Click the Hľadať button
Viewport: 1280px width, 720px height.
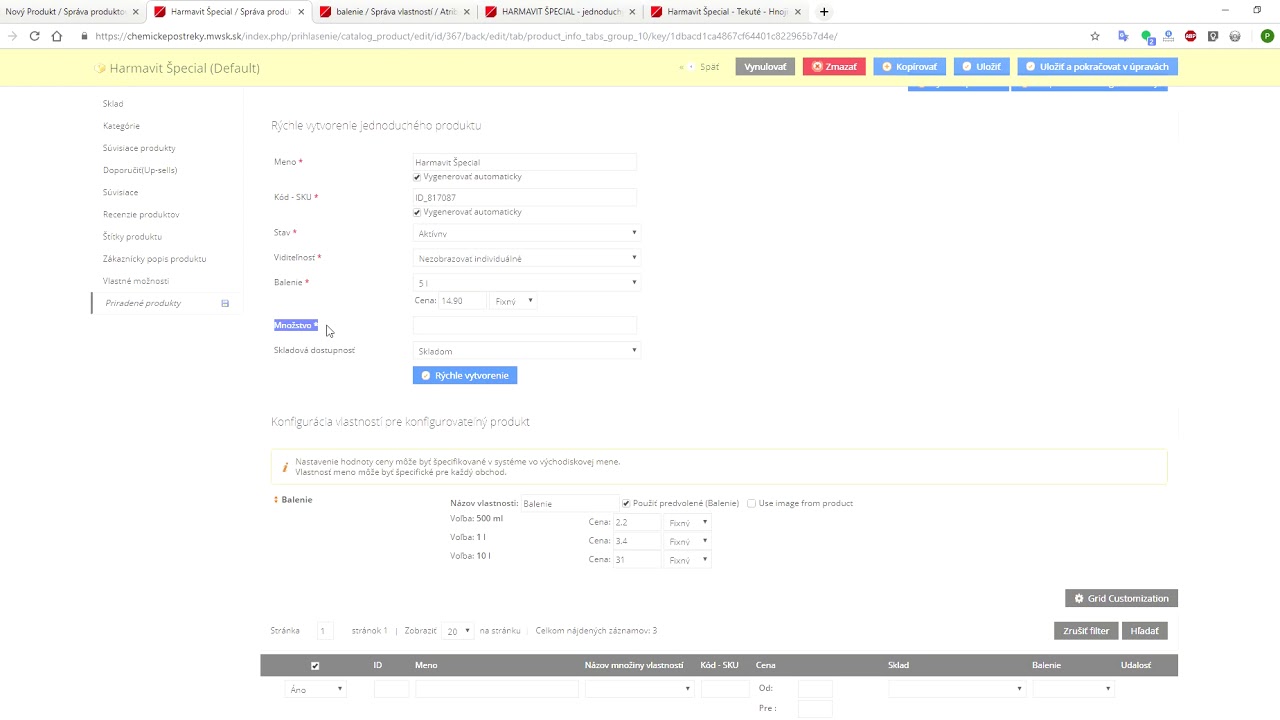[x=1145, y=631]
